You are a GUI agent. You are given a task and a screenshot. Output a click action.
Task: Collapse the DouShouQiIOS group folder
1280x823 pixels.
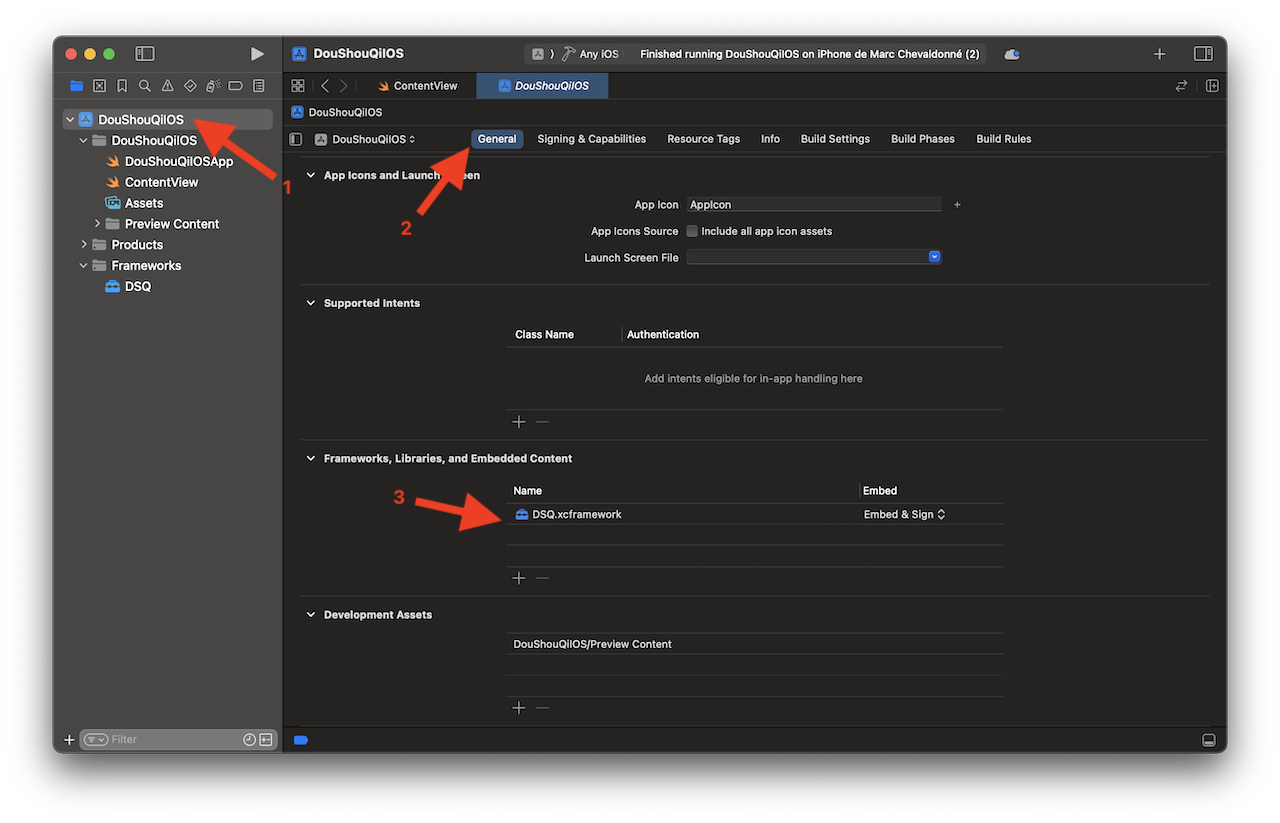tap(84, 141)
